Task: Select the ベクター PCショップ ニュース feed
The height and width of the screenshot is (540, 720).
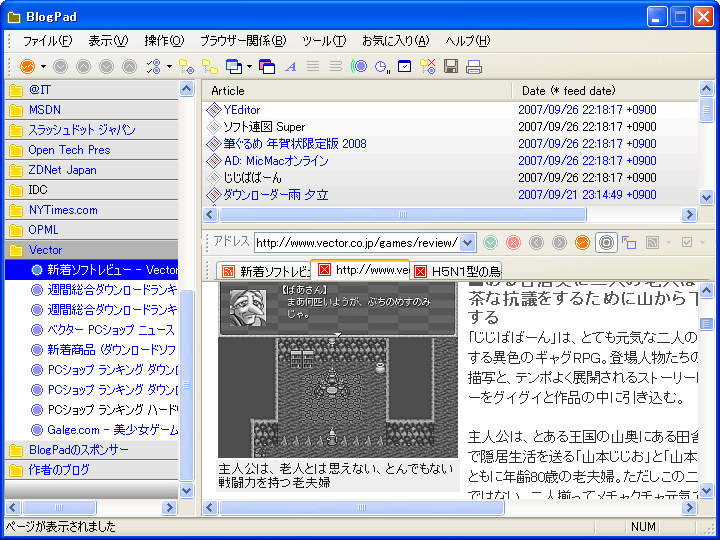Action: point(111,330)
